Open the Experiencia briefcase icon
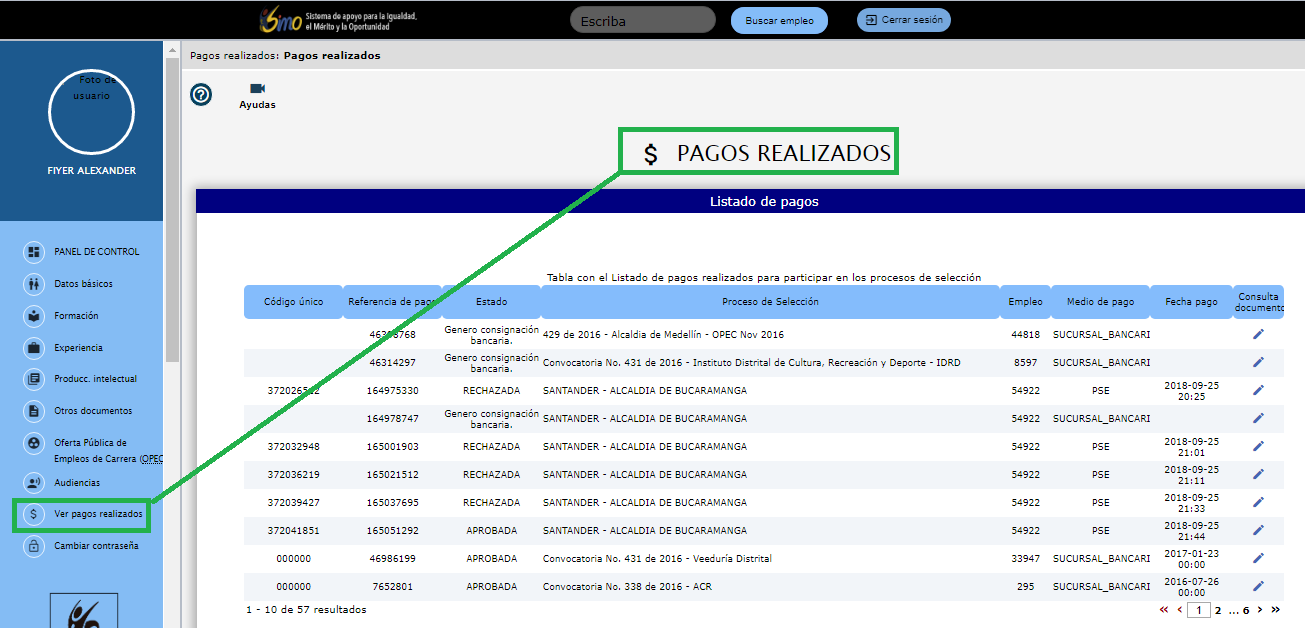The height and width of the screenshot is (628, 1305). 34,348
